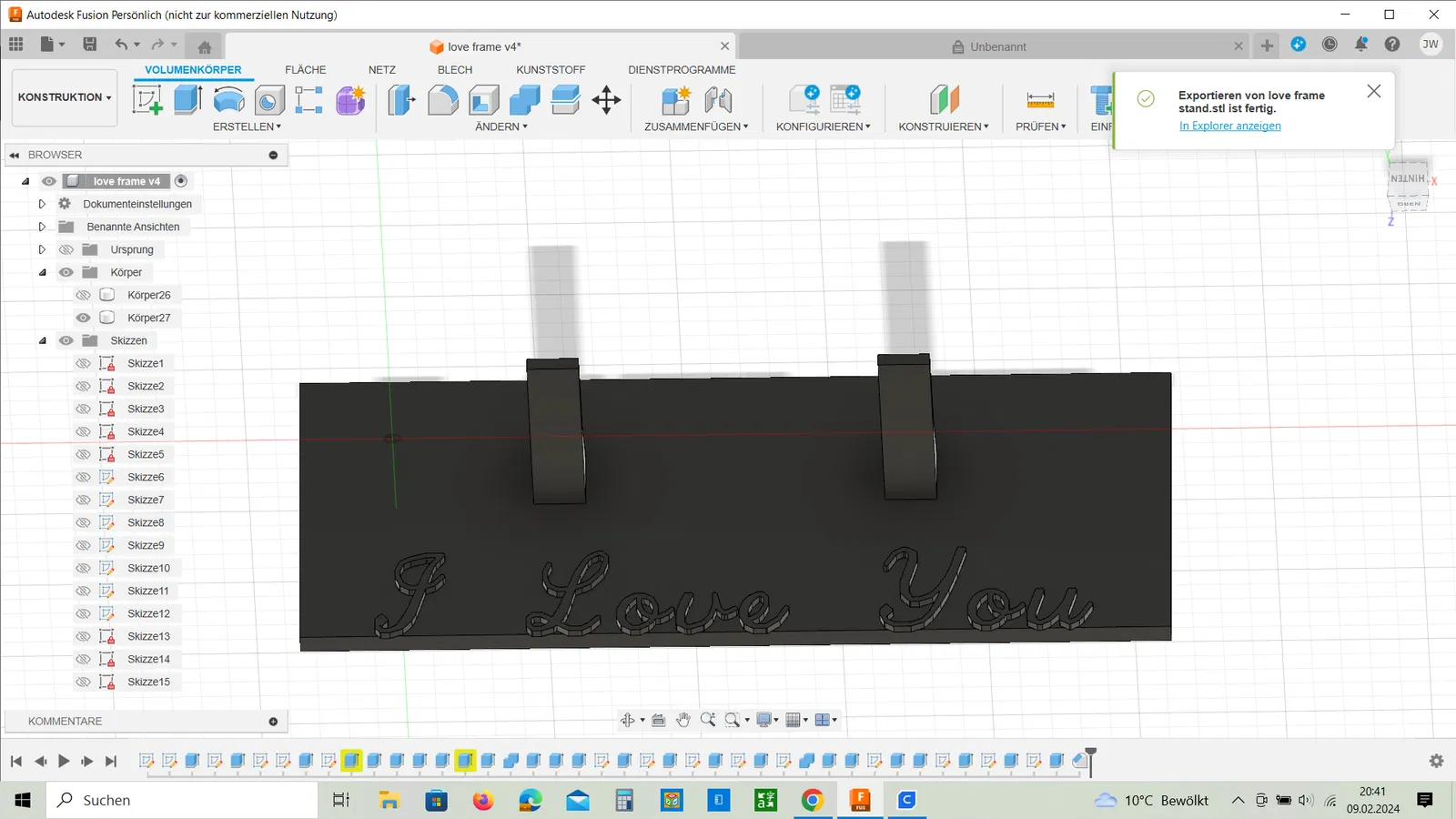This screenshot has width=1456, height=819.
Task: Click the Offset Plane icon above KONSTRUIEREN
Action: (x=944, y=99)
